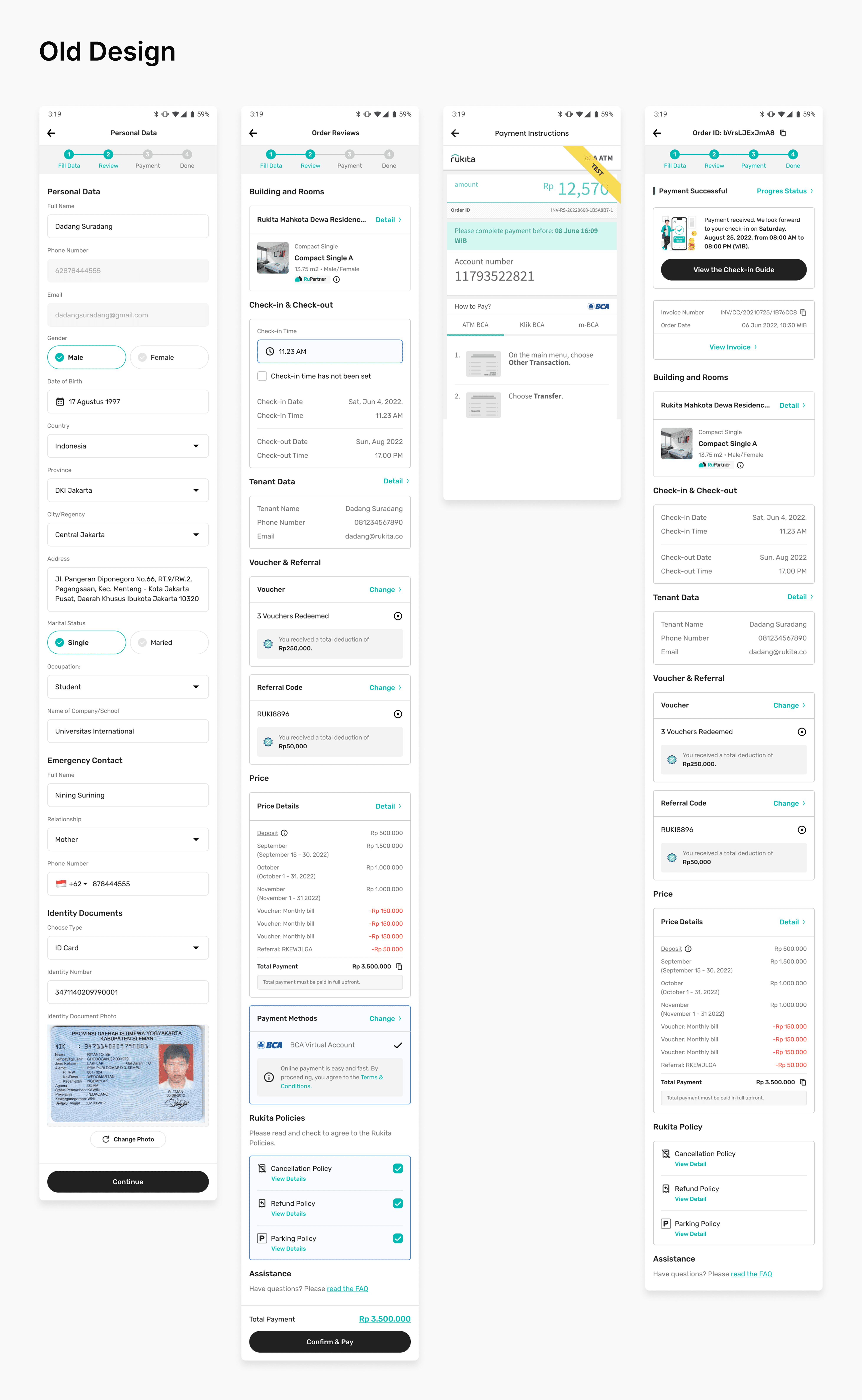Copy the invoice number
862x1400 pixels.
coord(803,312)
